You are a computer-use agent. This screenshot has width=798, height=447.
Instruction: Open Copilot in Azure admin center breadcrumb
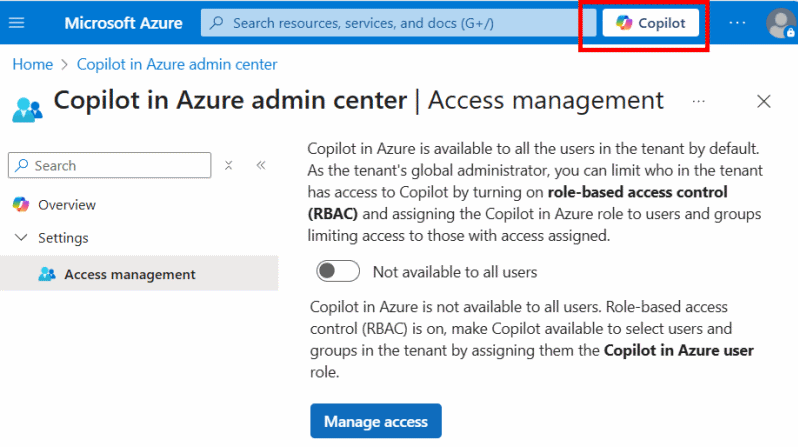coord(177,65)
